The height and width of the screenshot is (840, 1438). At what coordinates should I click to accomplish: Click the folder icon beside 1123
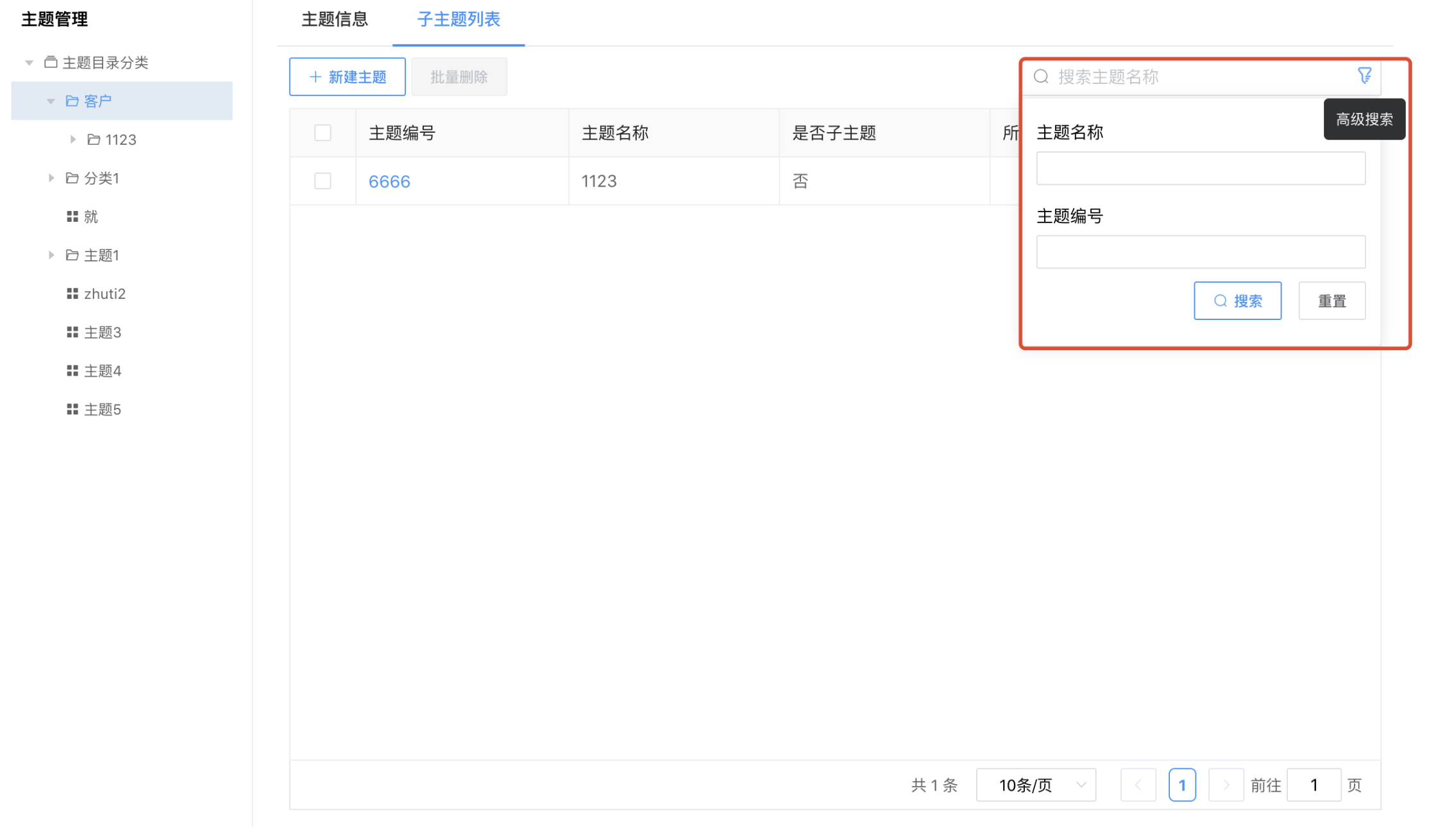tap(94, 139)
